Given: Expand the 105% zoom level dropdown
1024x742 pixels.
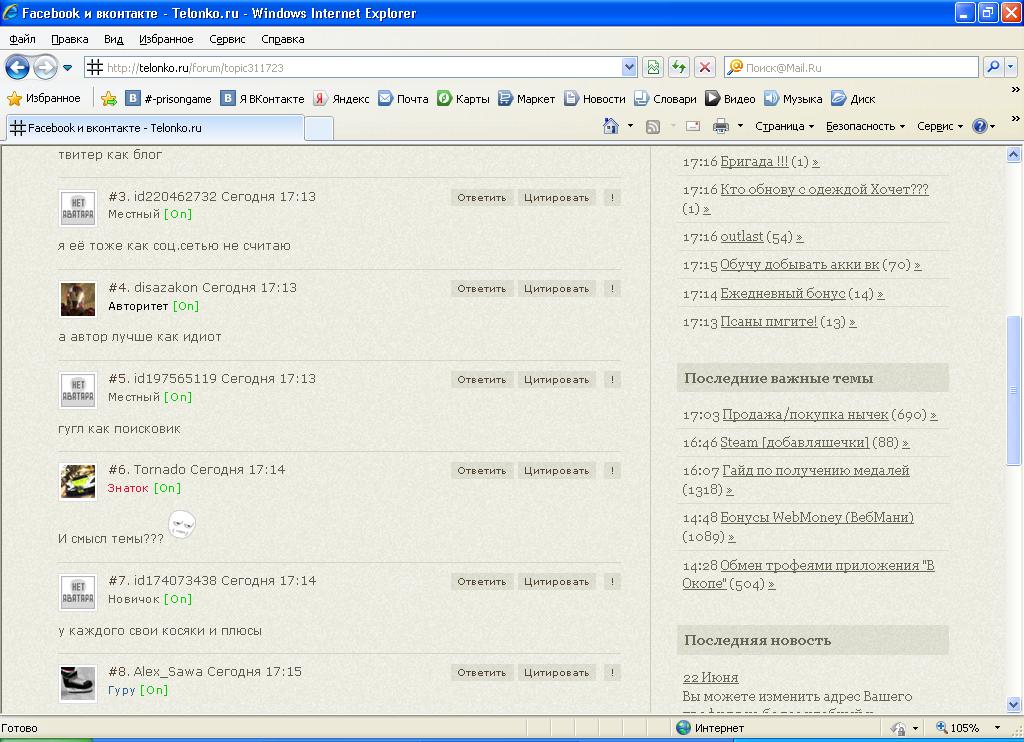Looking at the screenshot, I should [x=997, y=728].
